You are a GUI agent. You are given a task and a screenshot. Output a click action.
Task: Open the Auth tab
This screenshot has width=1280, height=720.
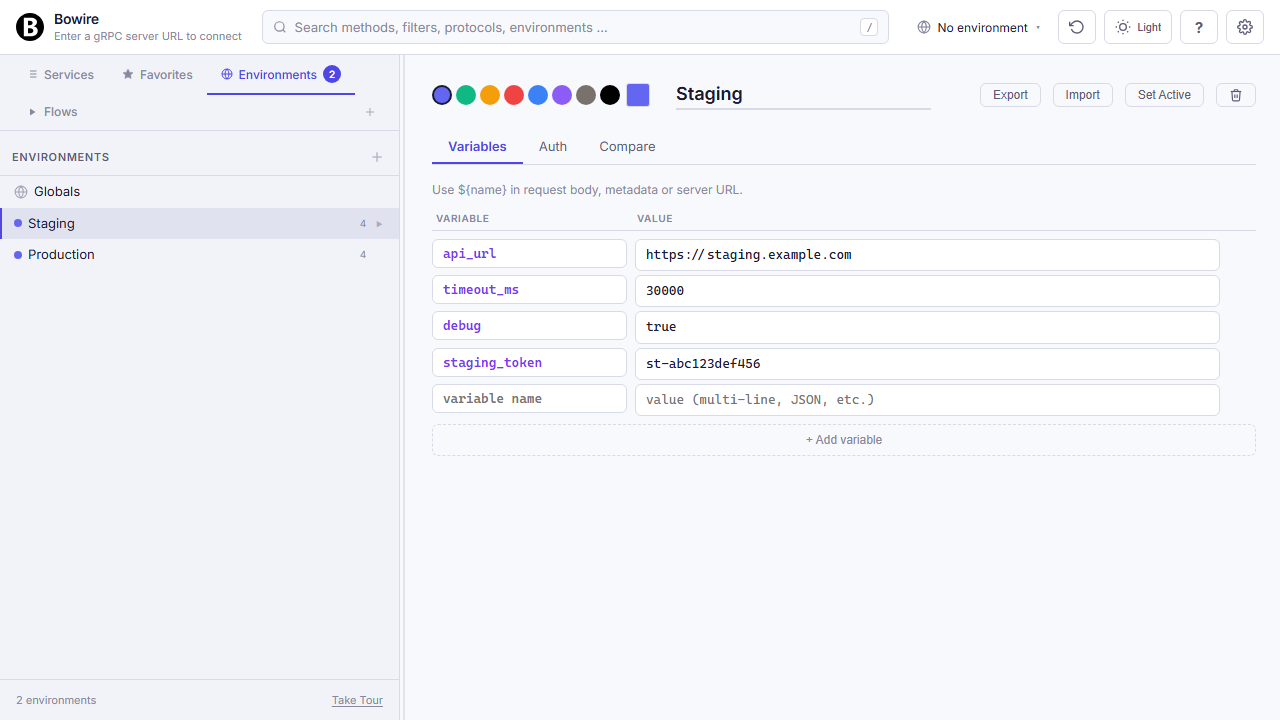[553, 147]
